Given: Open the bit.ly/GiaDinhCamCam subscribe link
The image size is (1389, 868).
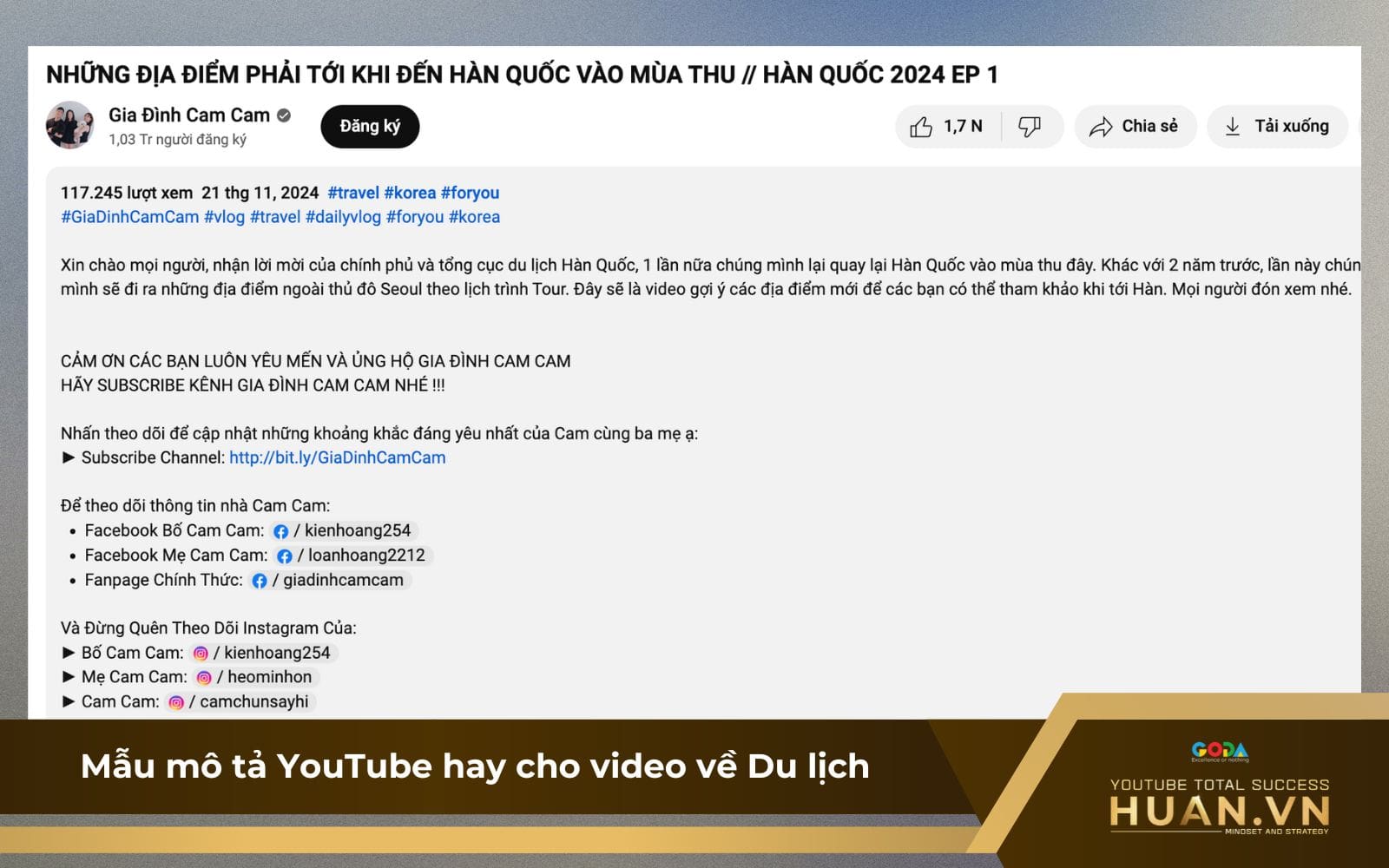Looking at the screenshot, I should click(338, 457).
